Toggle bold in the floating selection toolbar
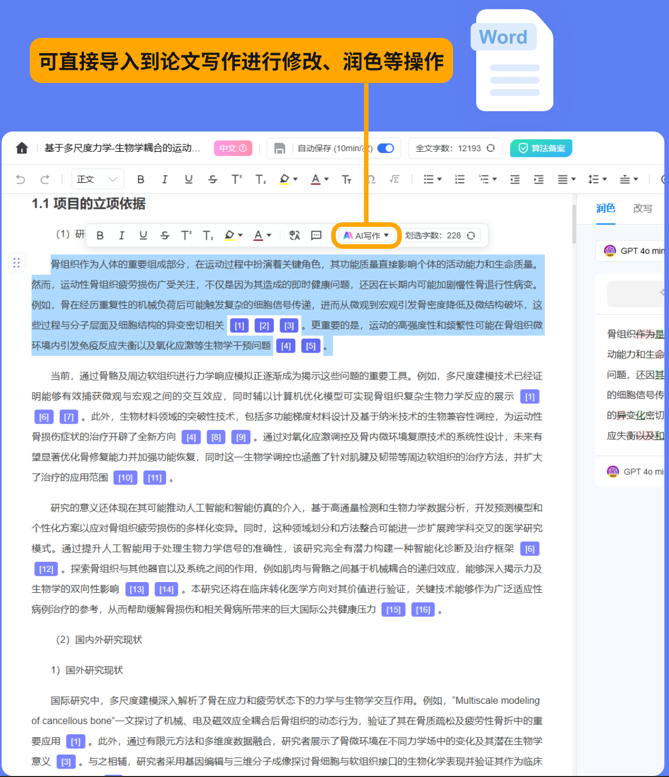This screenshot has width=669, height=777. 100,235
